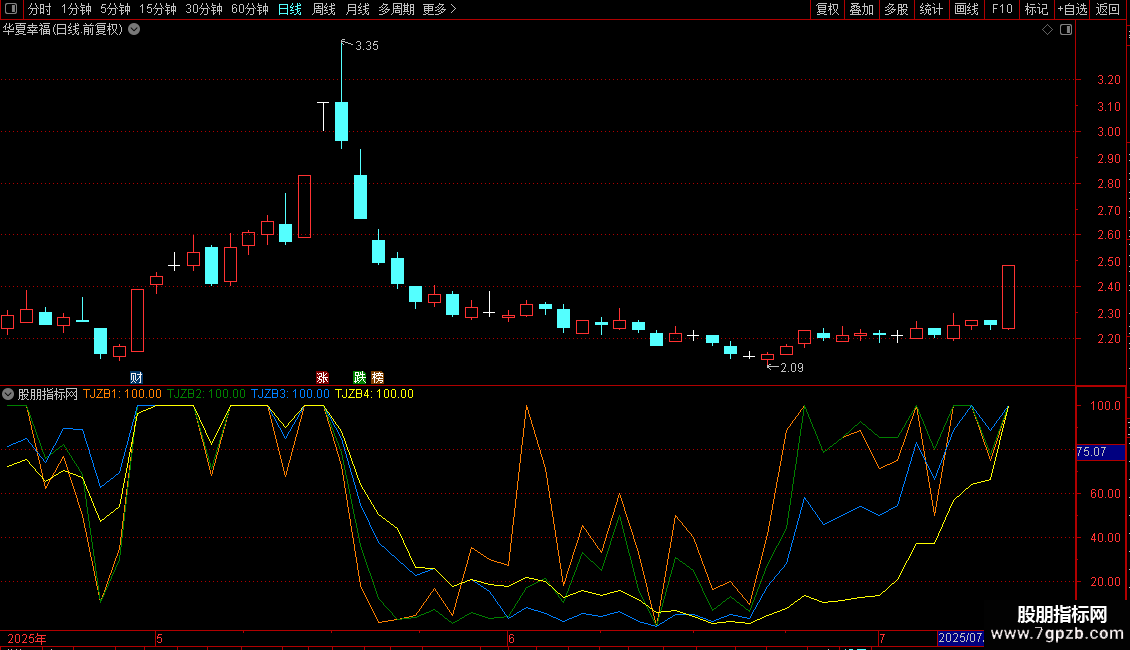The height and width of the screenshot is (650, 1130).
Task: Switch to 分时 intraday view
Action: (x=39, y=9)
